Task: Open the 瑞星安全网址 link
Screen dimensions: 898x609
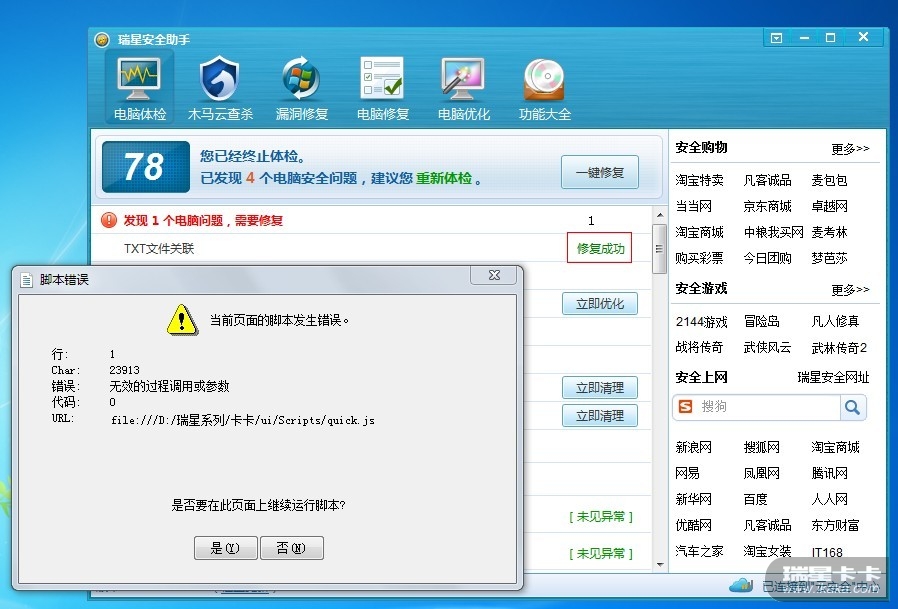Action: pos(833,378)
